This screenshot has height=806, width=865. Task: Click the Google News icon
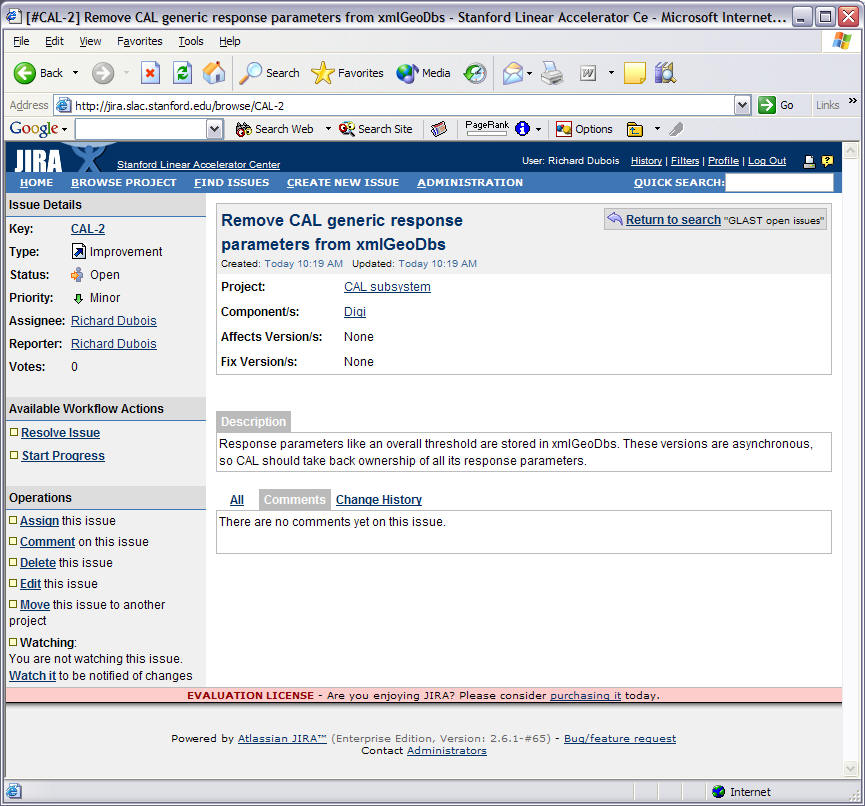point(439,129)
